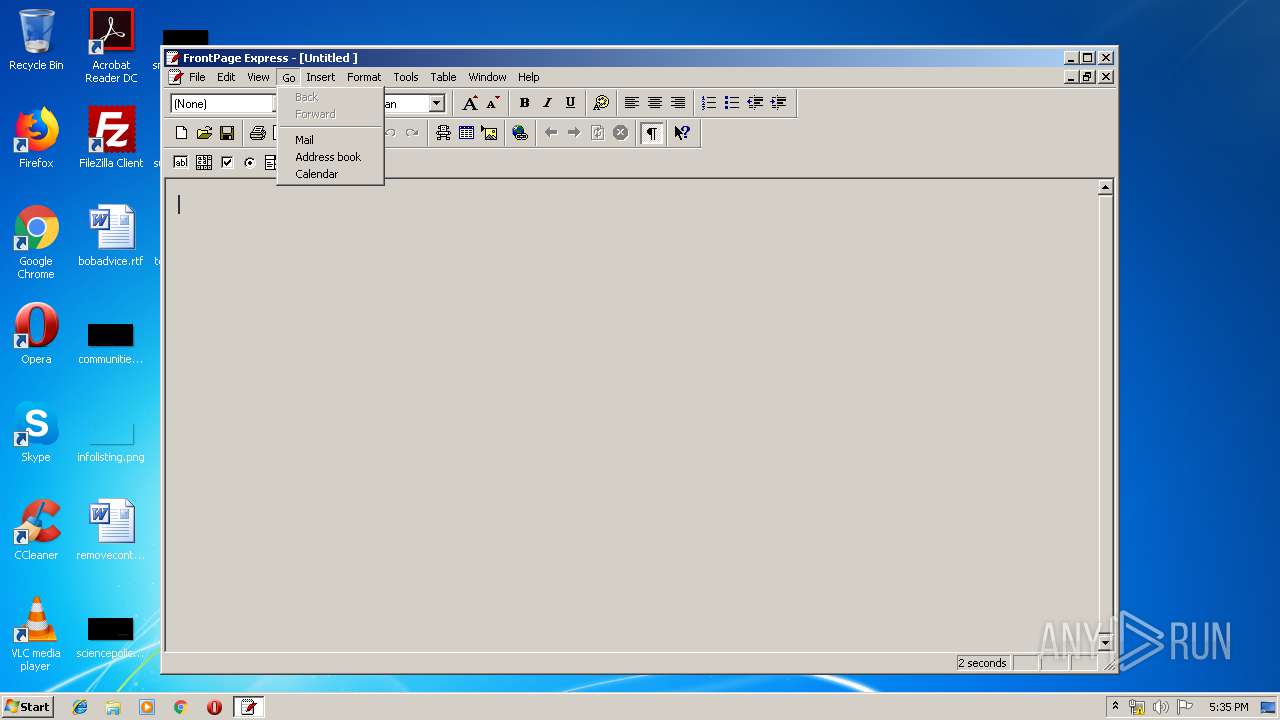
Task: Select Calendar from the Go menu
Action: pyautogui.click(x=330, y=174)
